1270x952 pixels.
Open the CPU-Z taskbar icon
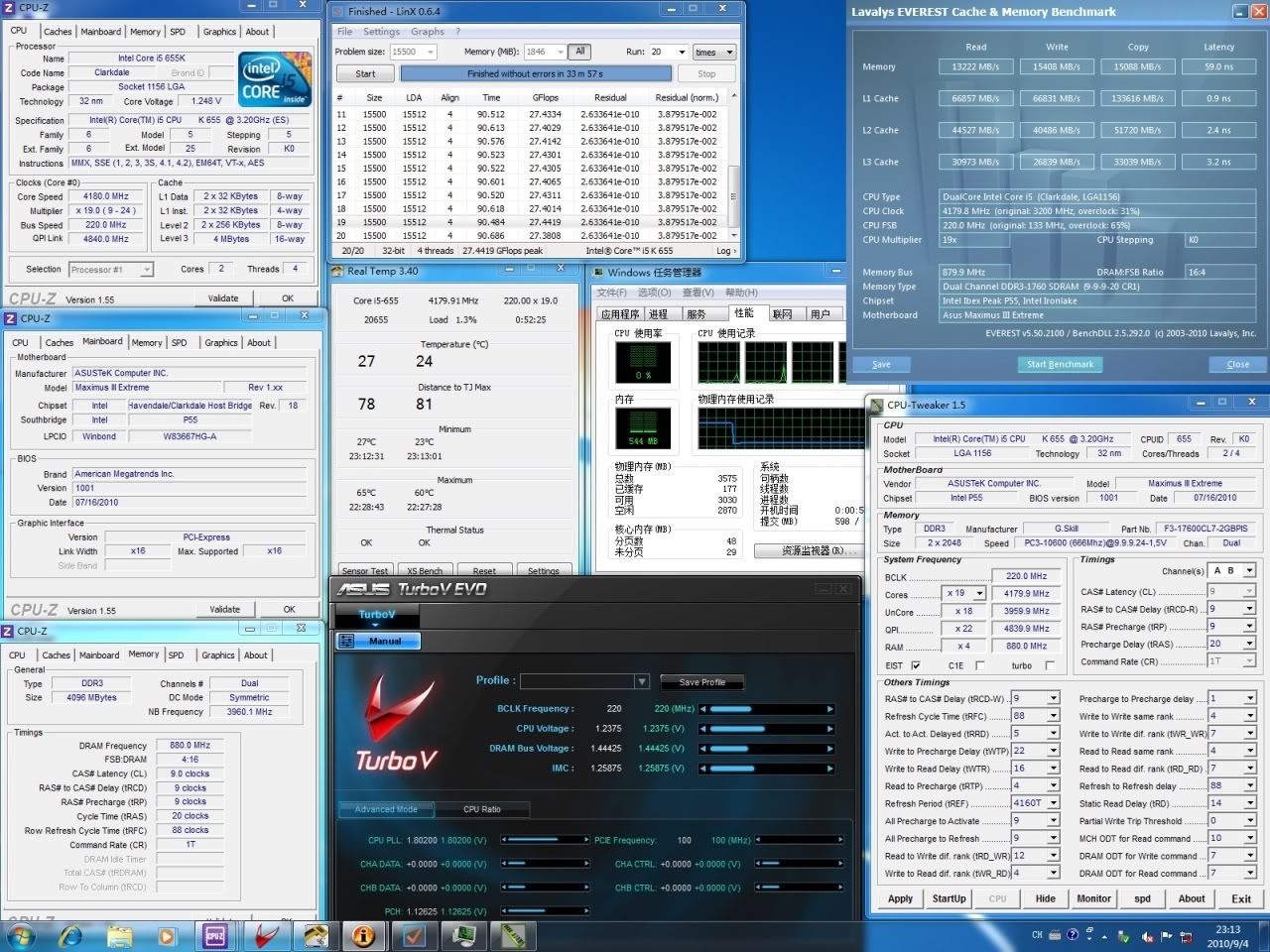click(x=215, y=935)
